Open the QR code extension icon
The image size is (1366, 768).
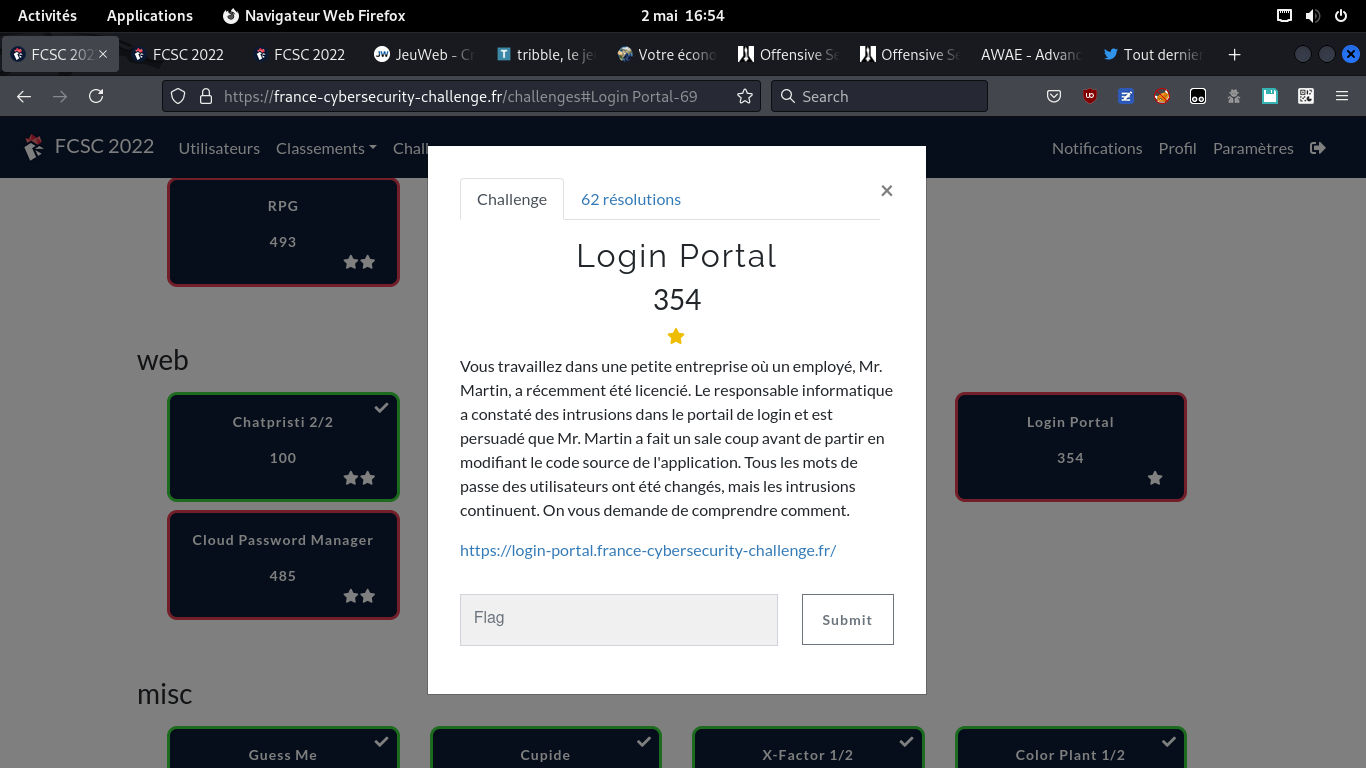tap(1306, 96)
